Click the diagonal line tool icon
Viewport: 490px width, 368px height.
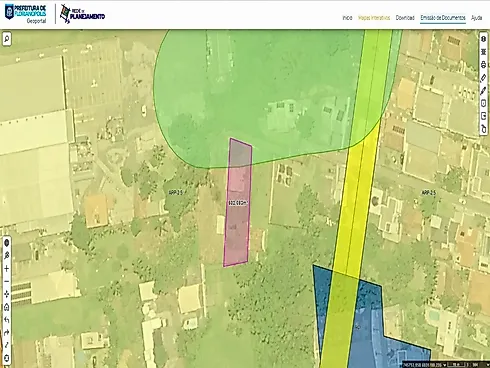click(7, 346)
